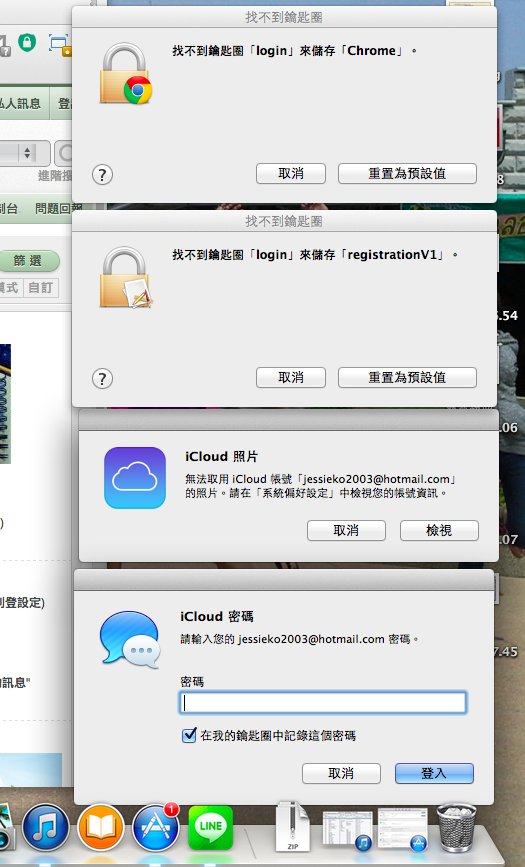This screenshot has height=867, width=525.
Task: Restore the minimized App Store window in the Dock
Action: (x=403, y=828)
